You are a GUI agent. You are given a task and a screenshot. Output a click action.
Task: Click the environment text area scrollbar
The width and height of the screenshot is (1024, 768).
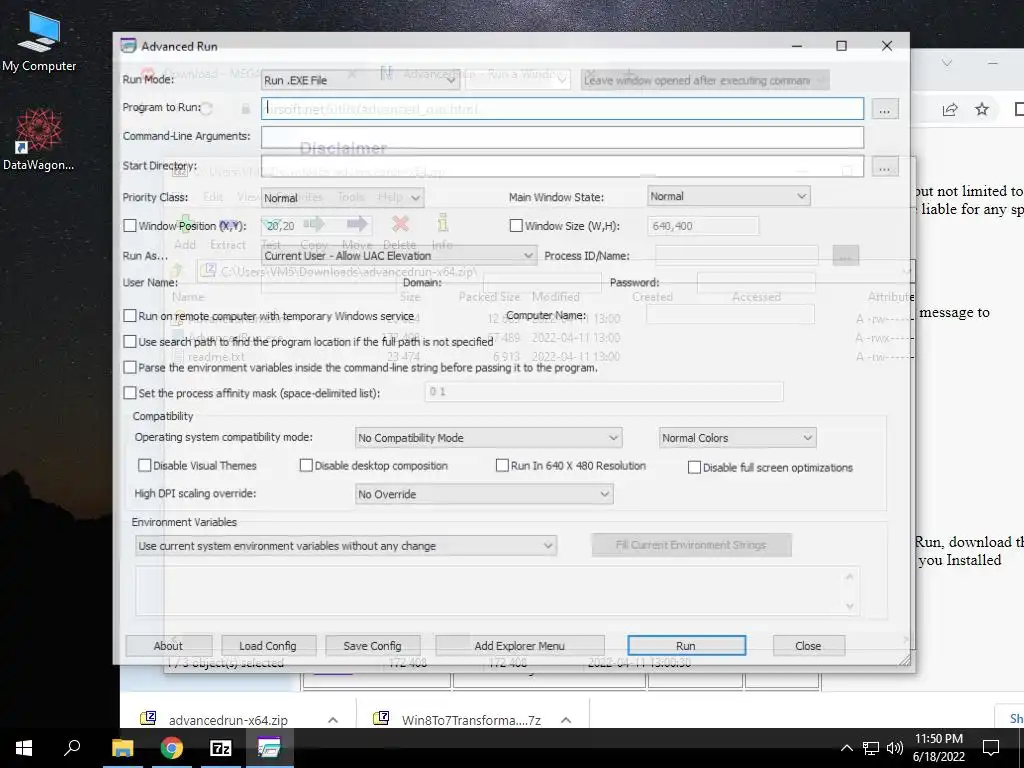(x=850, y=591)
